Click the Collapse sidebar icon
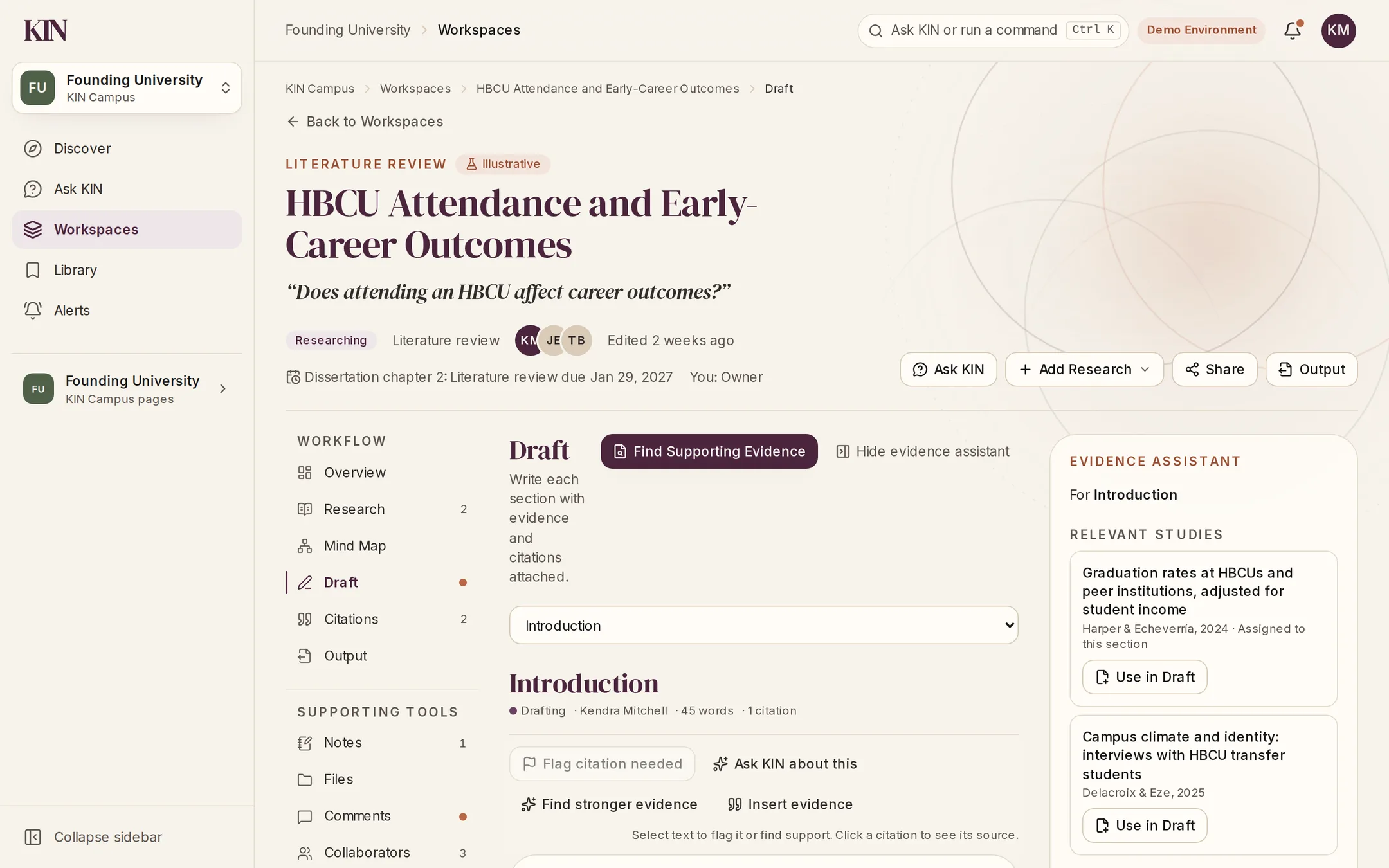This screenshot has width=1389, height=868. [33, 837]
